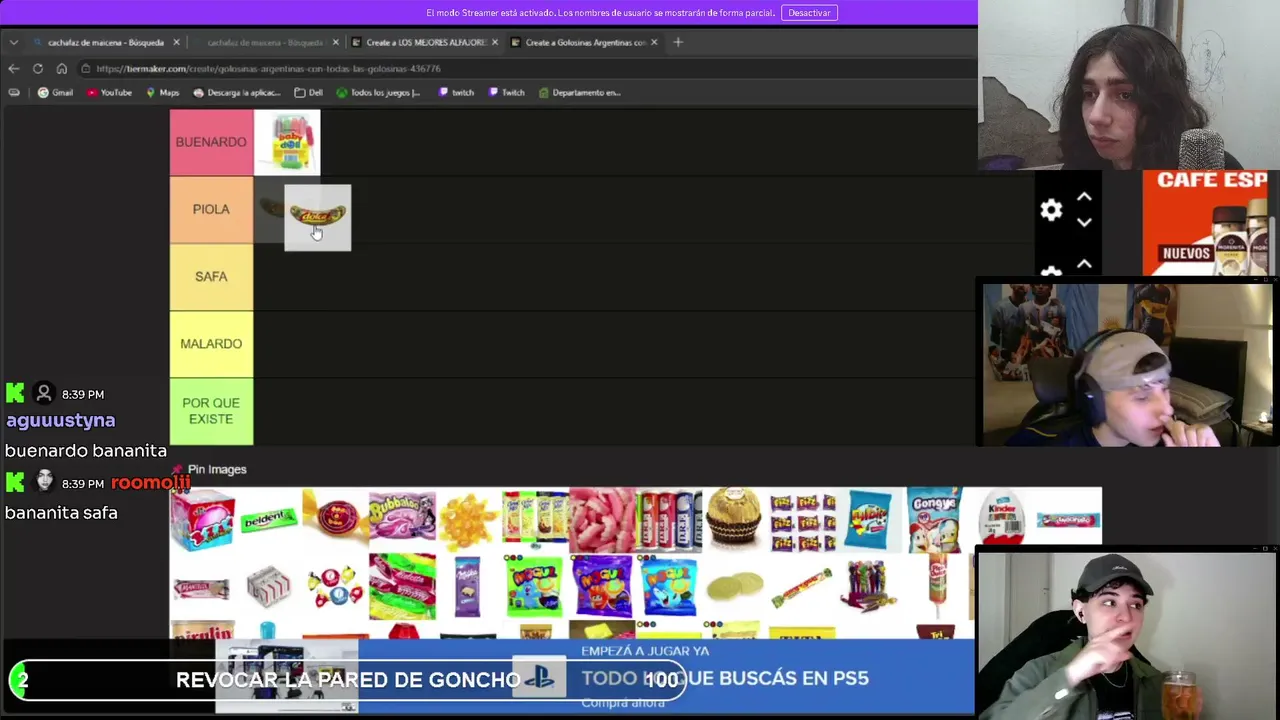
Task: Open the Dell bookmarks folder
Action: pos(308,92)
